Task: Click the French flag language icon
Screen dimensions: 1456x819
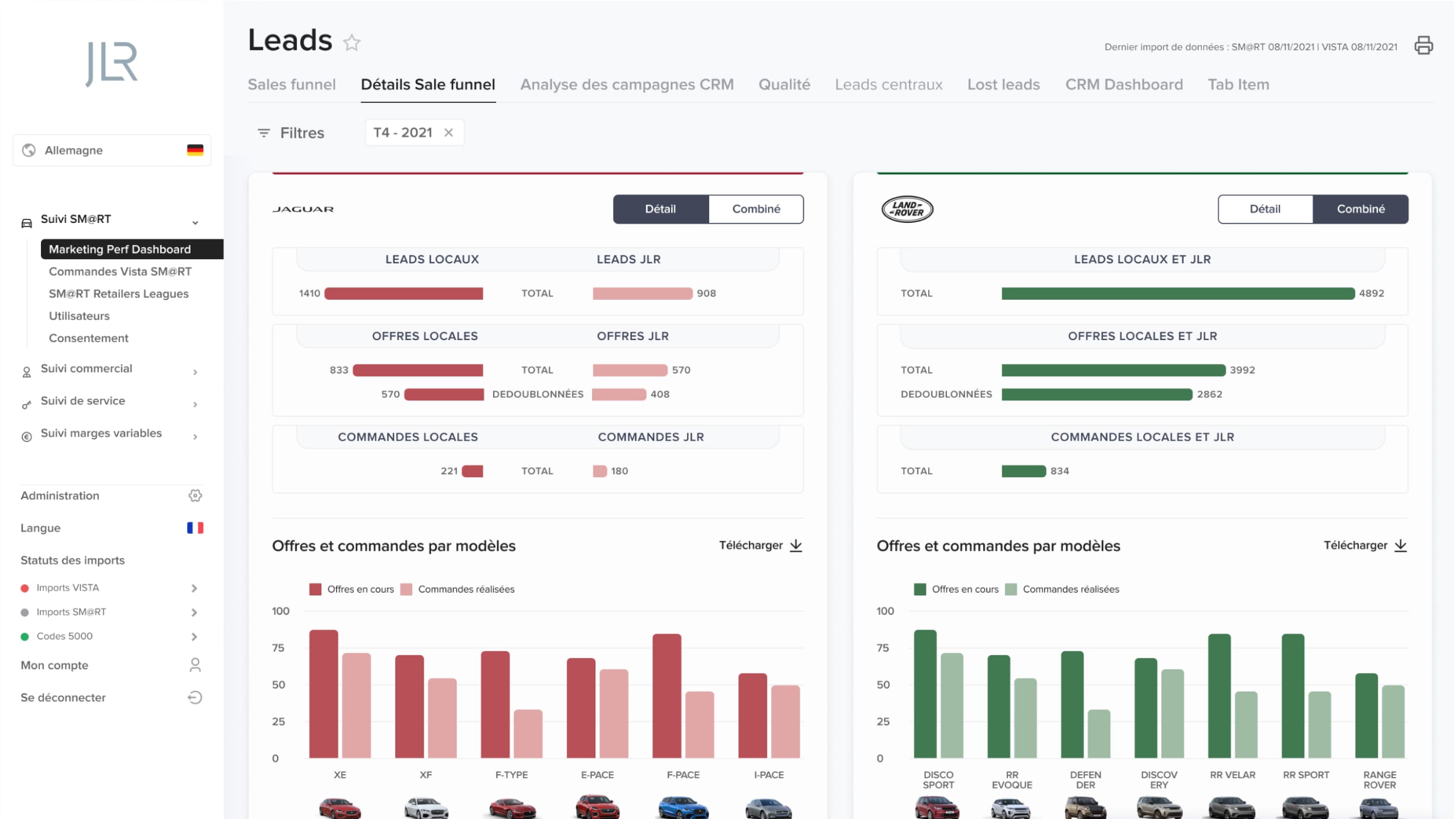Action: click(195, 528)
